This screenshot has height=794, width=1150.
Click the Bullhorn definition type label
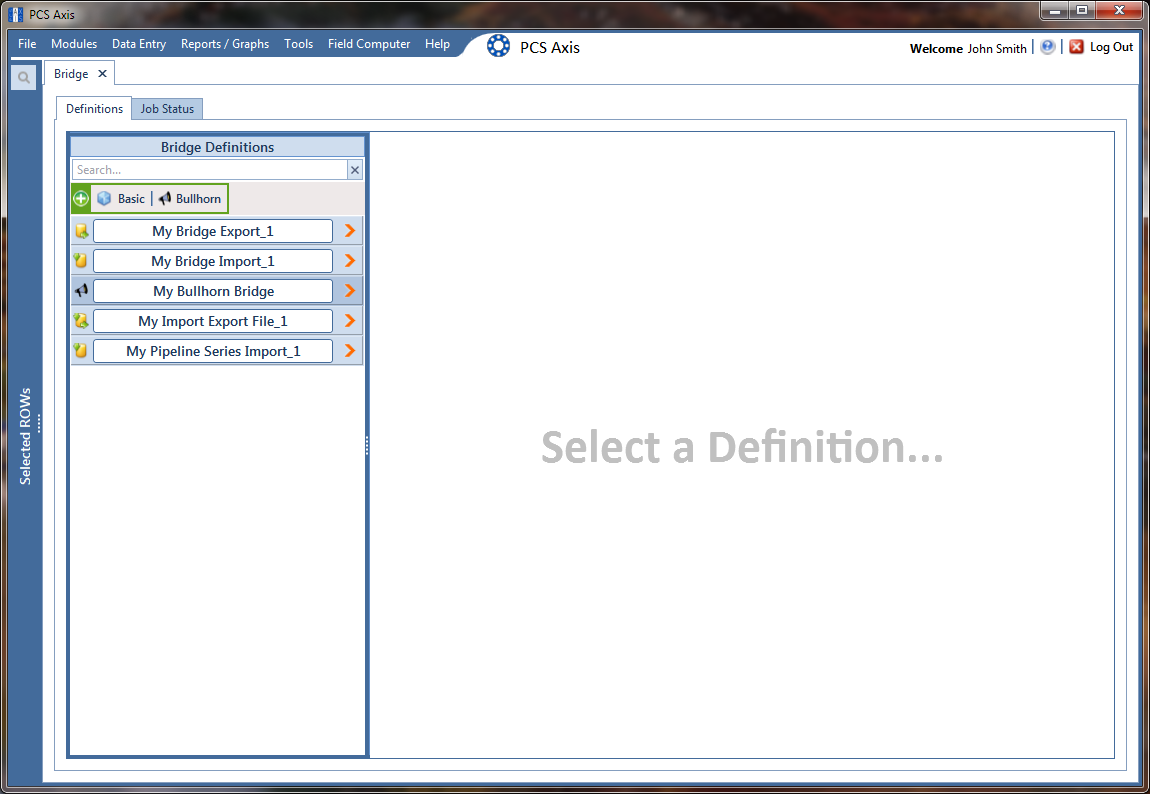coord(198,199)
